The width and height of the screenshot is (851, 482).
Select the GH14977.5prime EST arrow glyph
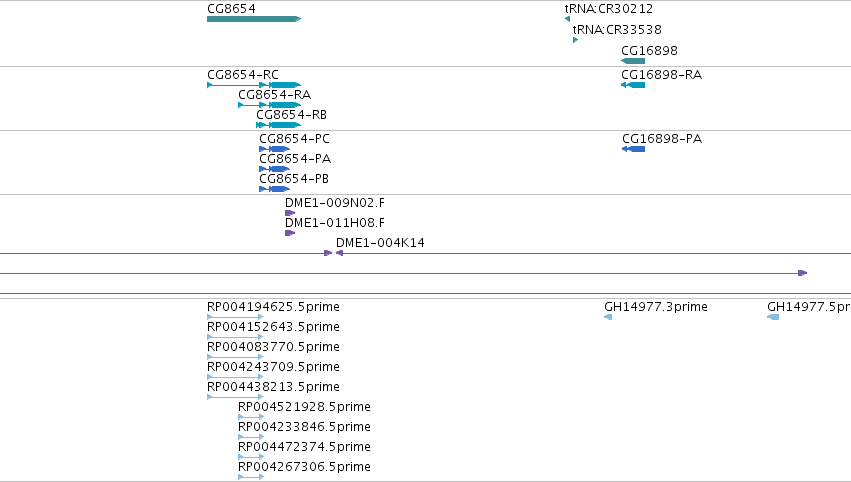(x=773, y=317)
